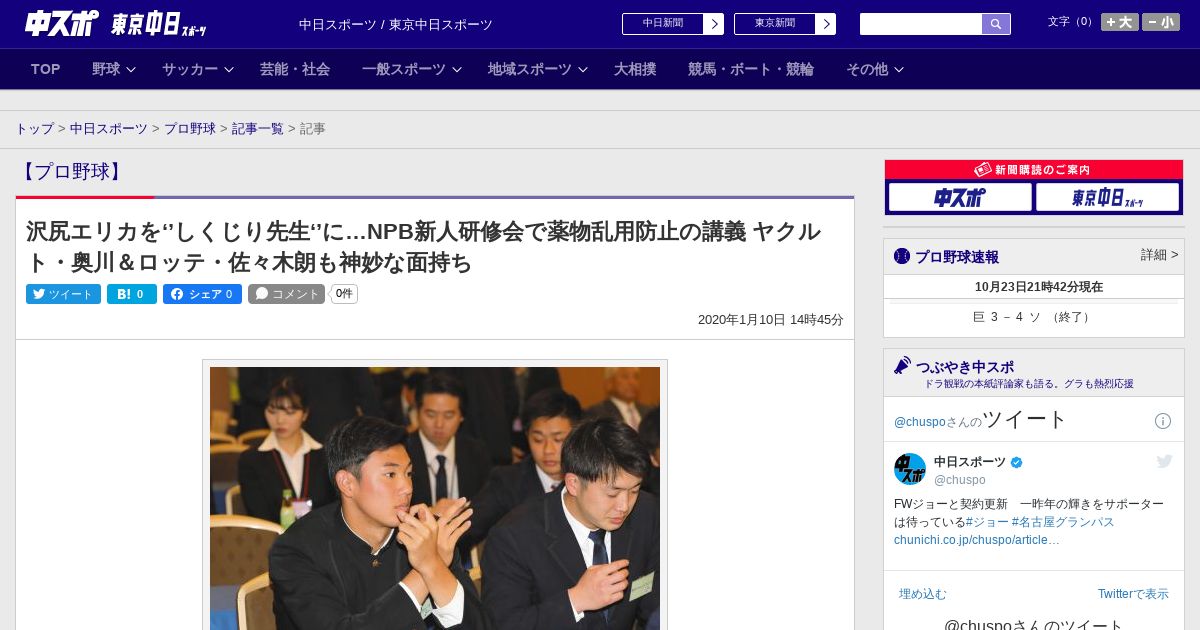Open the 東京新聞 site link
The image size is (1200, 630).
click(x=775, y=24)
